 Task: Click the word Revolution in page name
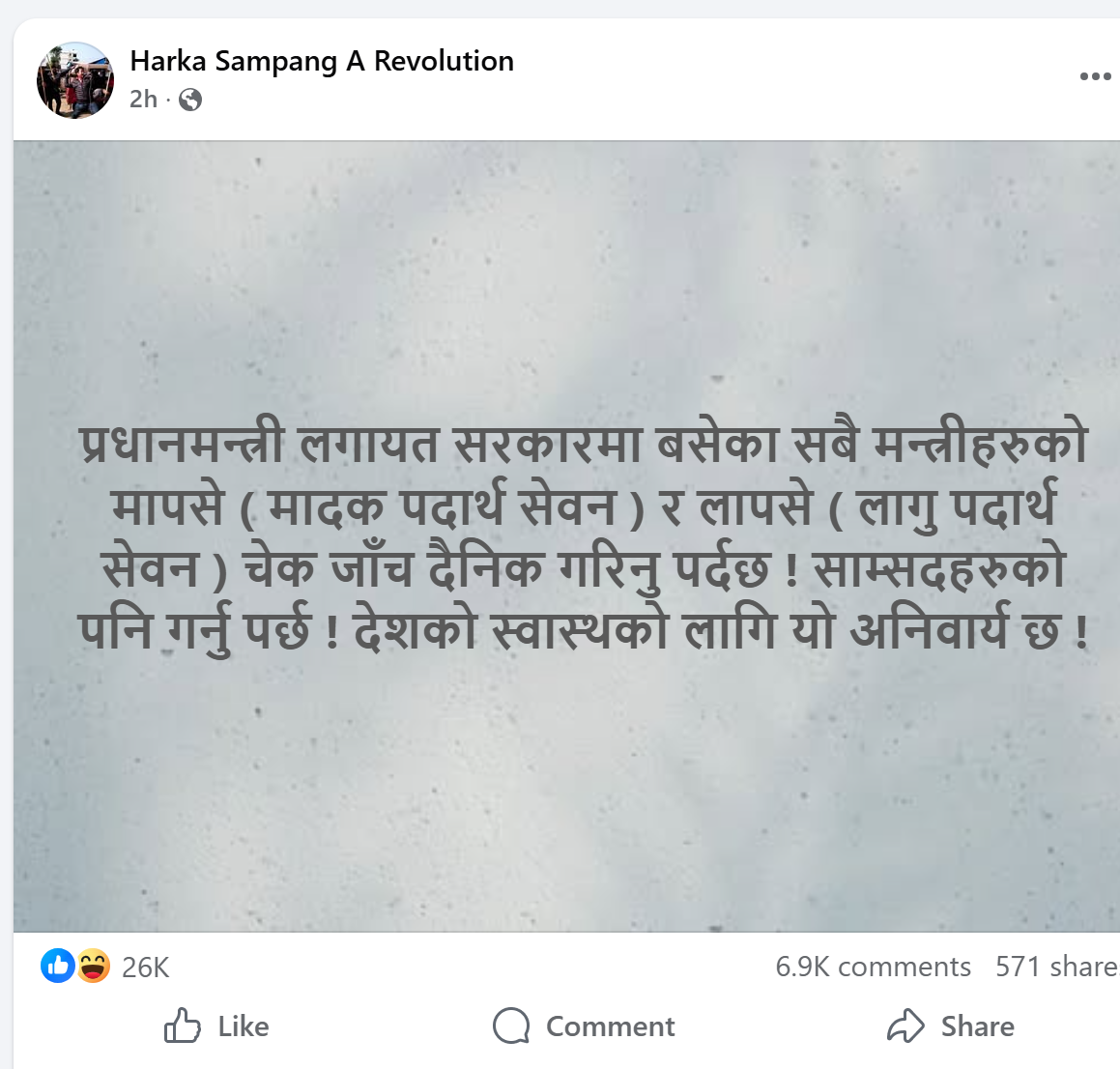pos(444,61)
